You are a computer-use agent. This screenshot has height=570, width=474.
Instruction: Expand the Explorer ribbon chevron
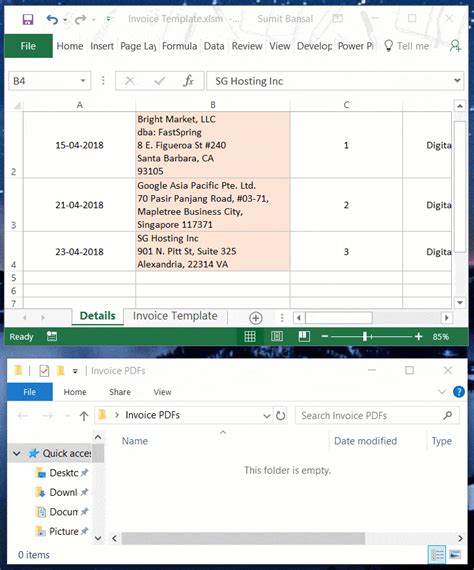[442, 392]
